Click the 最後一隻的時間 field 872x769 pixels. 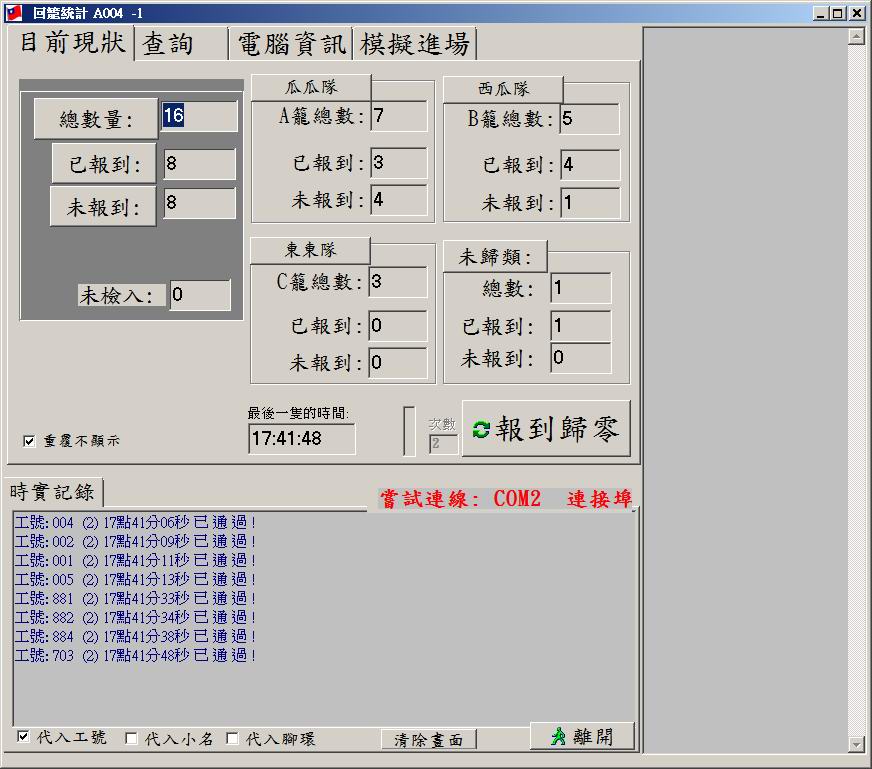point(301,439)
